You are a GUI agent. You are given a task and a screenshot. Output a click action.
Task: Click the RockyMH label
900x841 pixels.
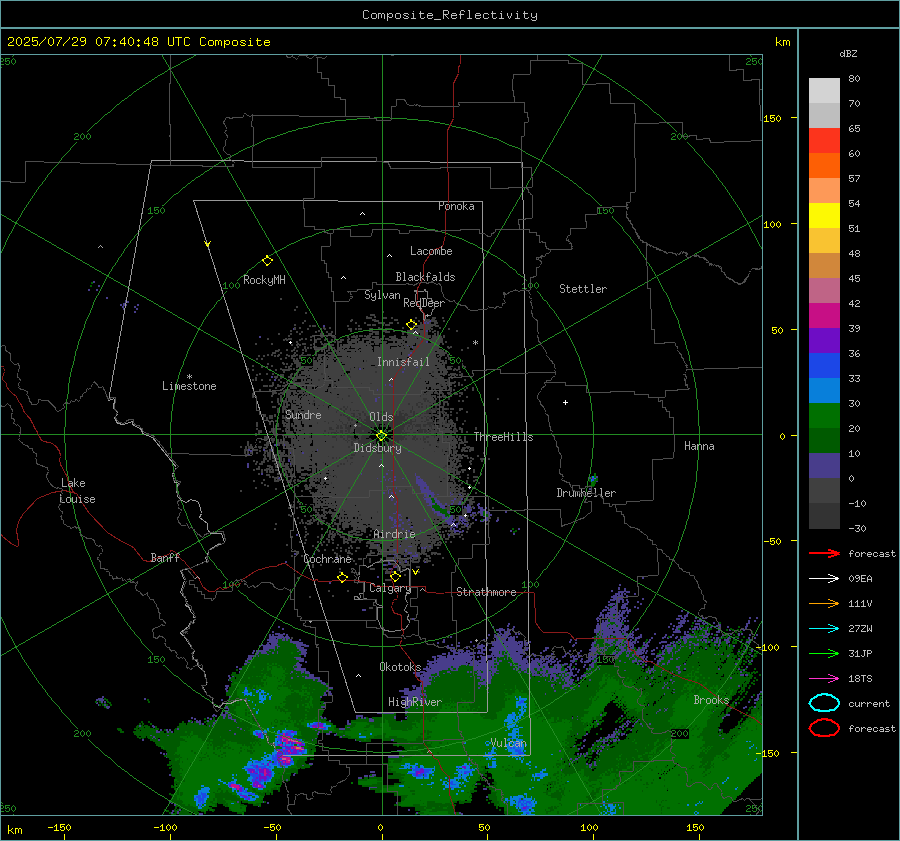click(264, 280)
